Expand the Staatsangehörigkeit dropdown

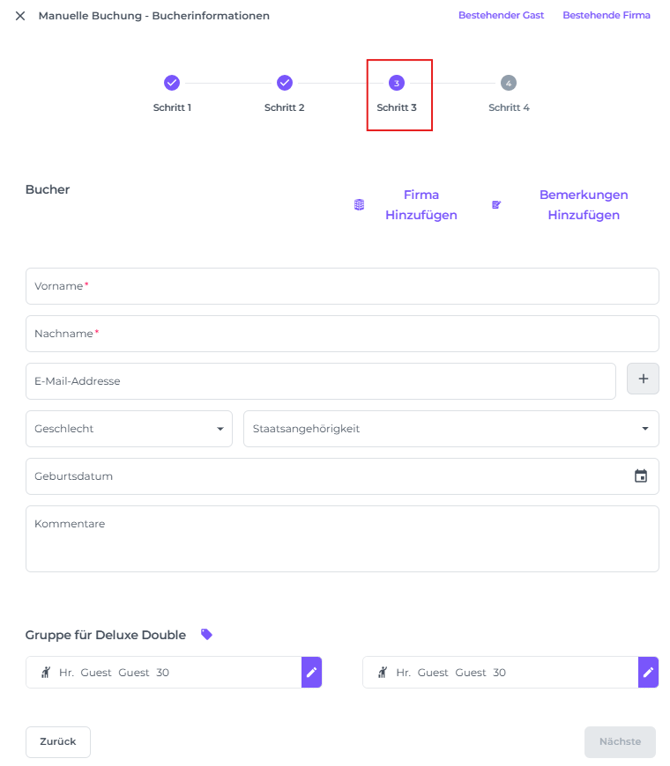coord(451,429)
